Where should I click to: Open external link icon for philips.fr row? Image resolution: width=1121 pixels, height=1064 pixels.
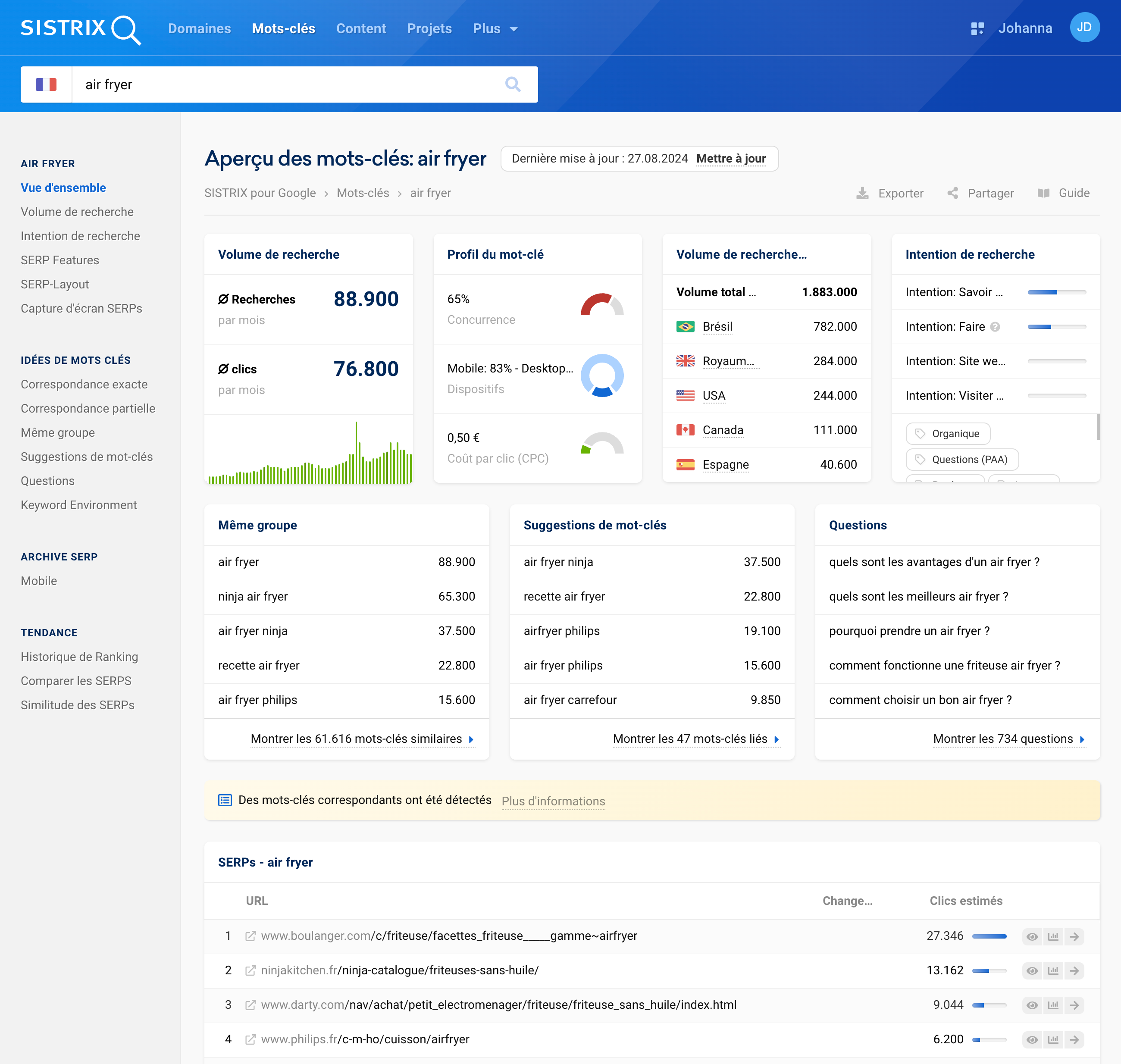click(x=250, y=1039)
